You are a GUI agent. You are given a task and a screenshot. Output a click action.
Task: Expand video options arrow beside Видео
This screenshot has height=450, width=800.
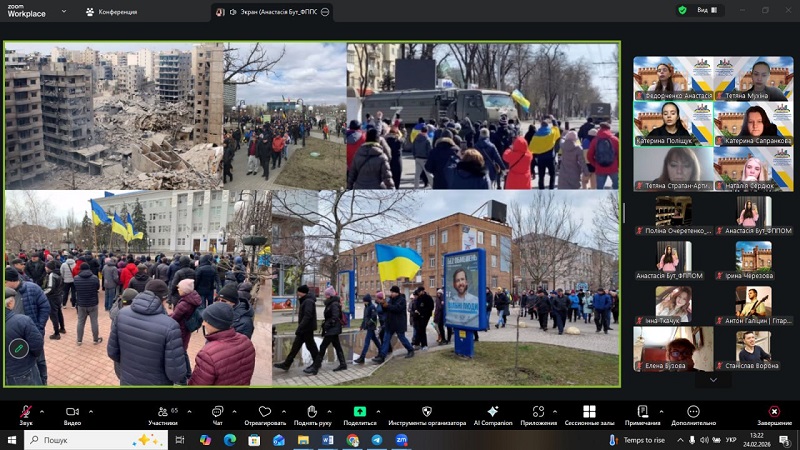(91, 411)
